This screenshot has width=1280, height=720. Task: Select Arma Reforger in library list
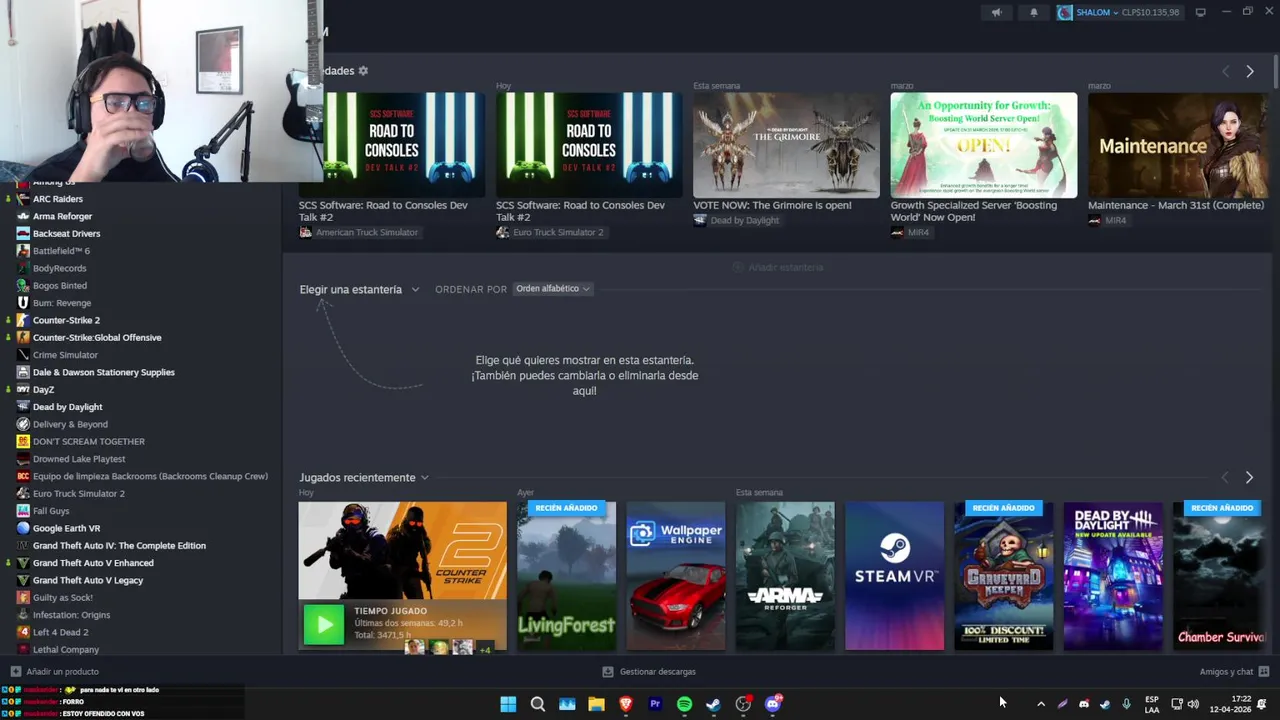pyautogui.click(x=62, y=216)
